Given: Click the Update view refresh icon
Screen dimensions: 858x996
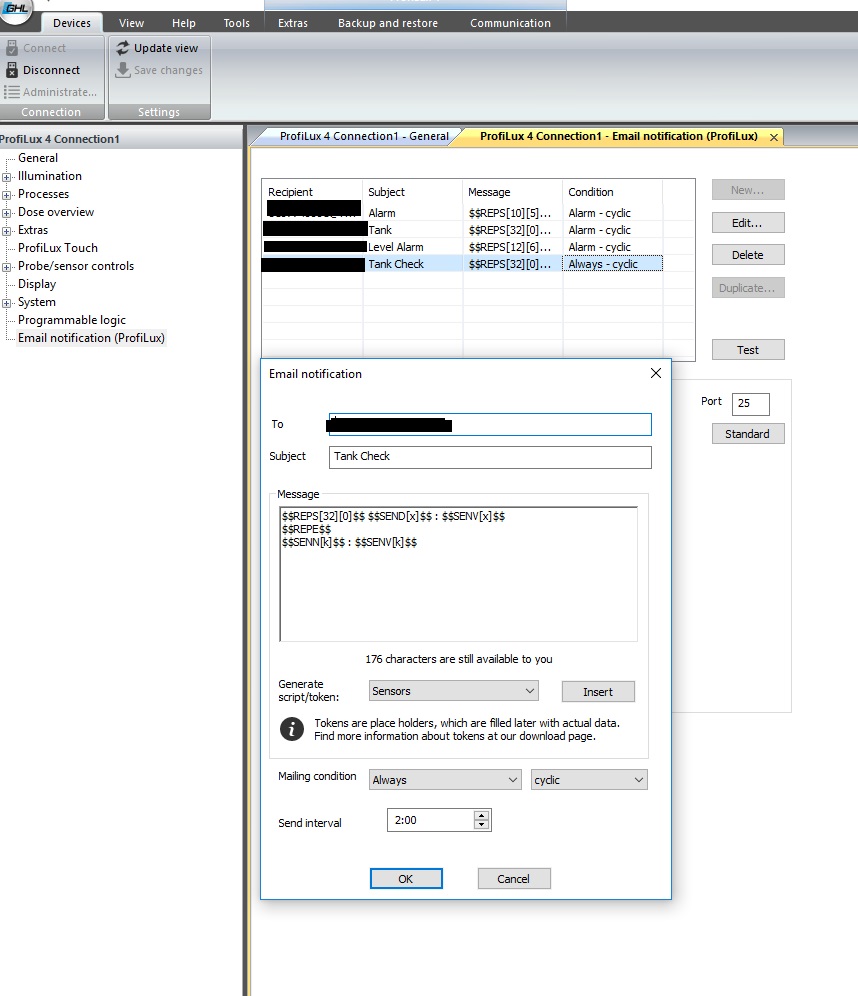Looking at the screenshot, I should [123, 48].
